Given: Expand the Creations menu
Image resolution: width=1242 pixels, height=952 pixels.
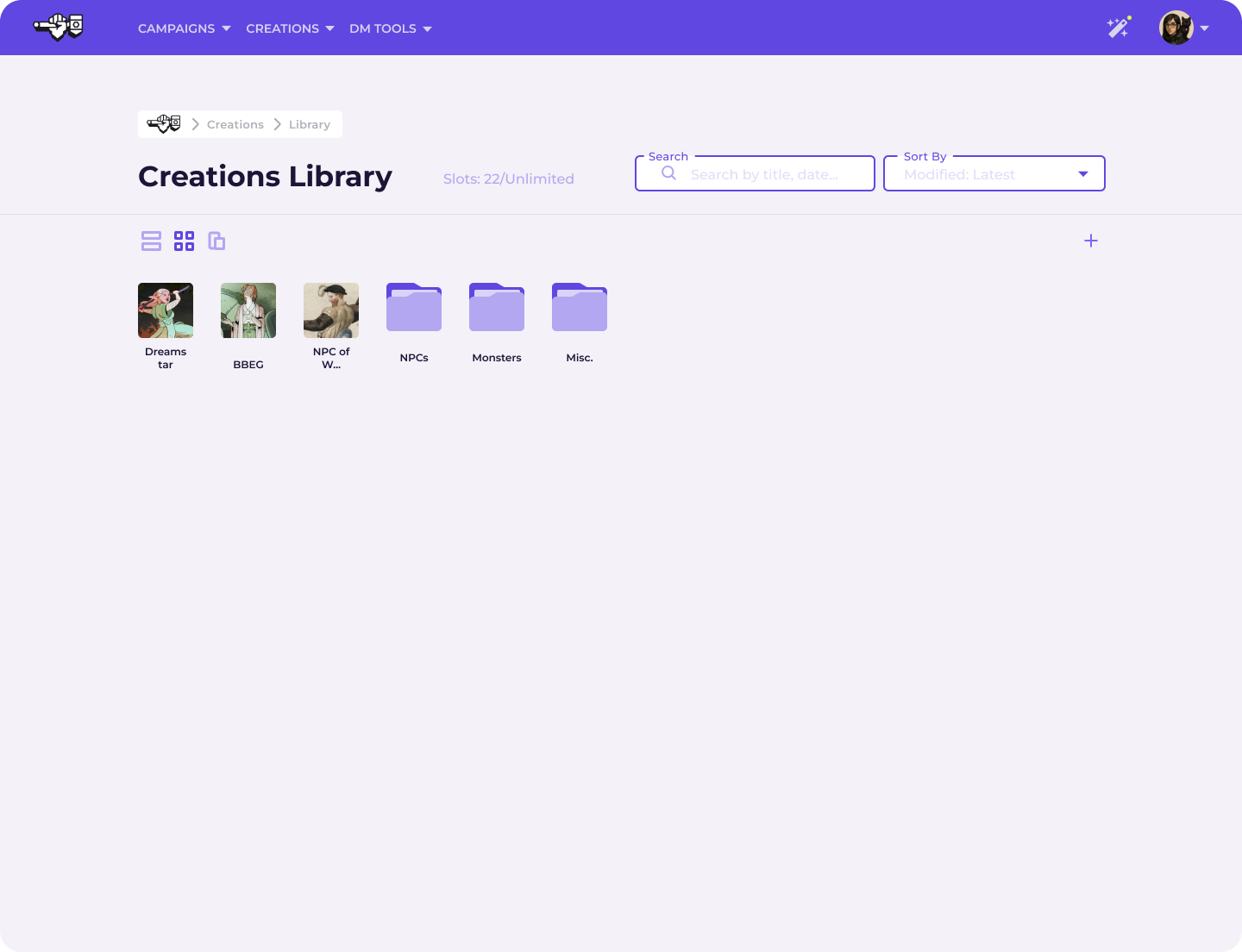Looking at the screenshot, I should 290,28.
